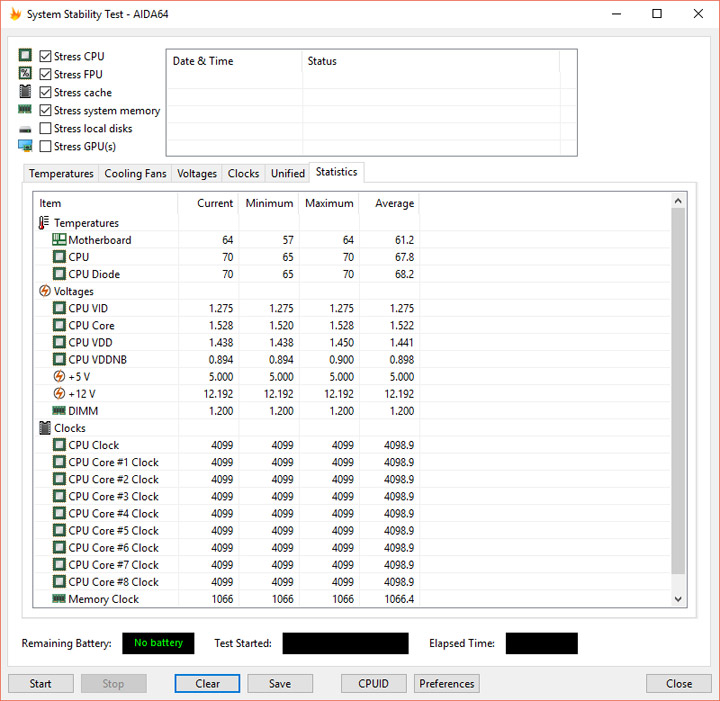Click the Motherboard row board icon

[59, 239]
